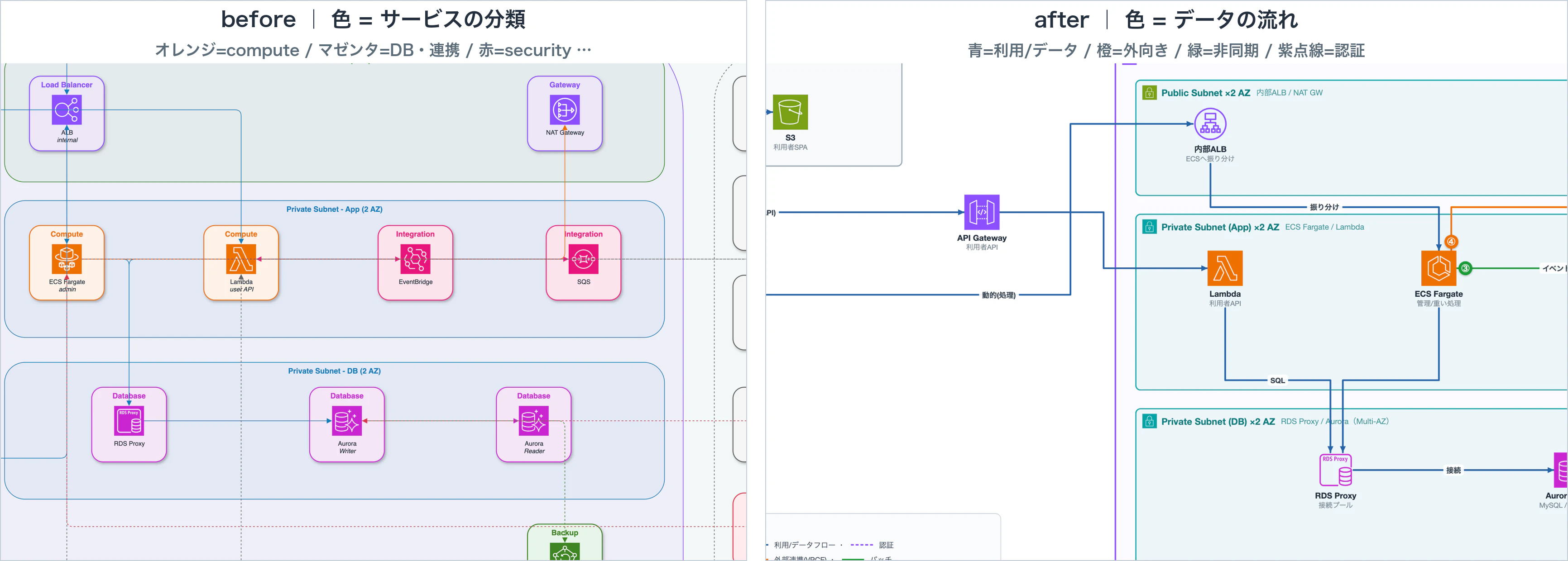Select the SQS queue icon
The width and height of the screenshot is (1568, 561).
pyautogui.click(x=583, y=259)
